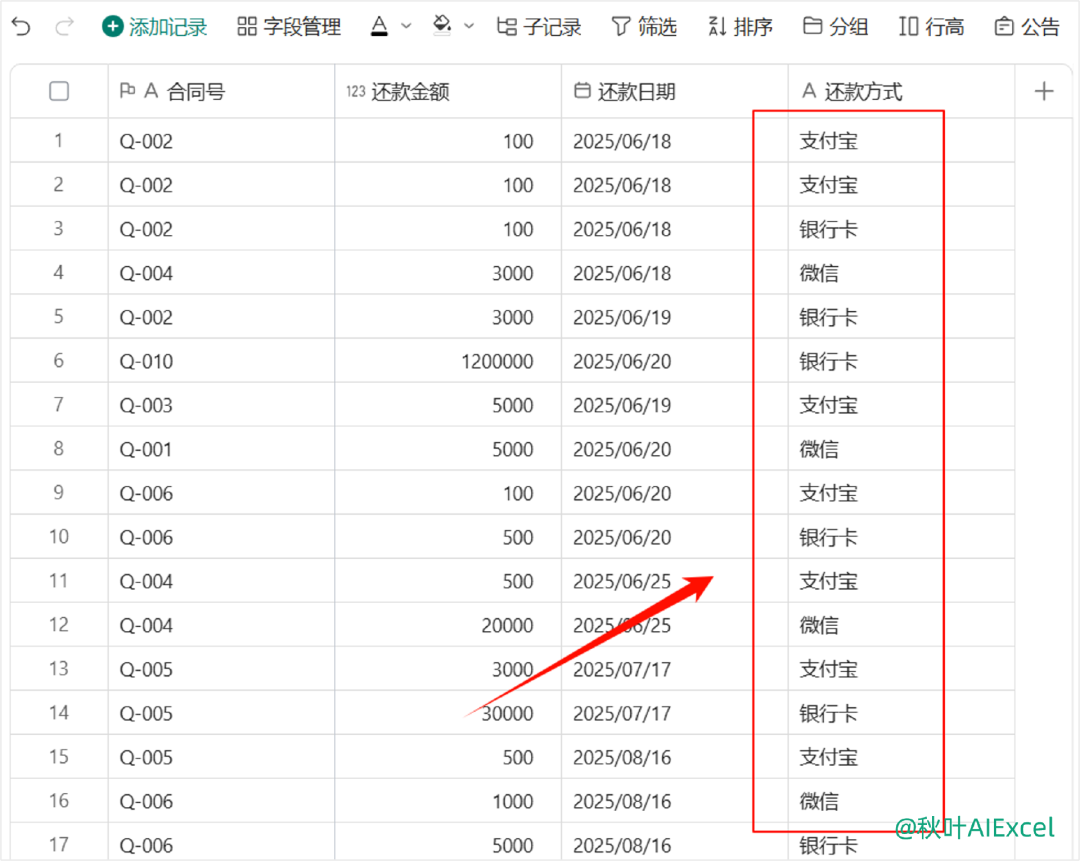Click amount 5000 in row 7

(448, 405)
